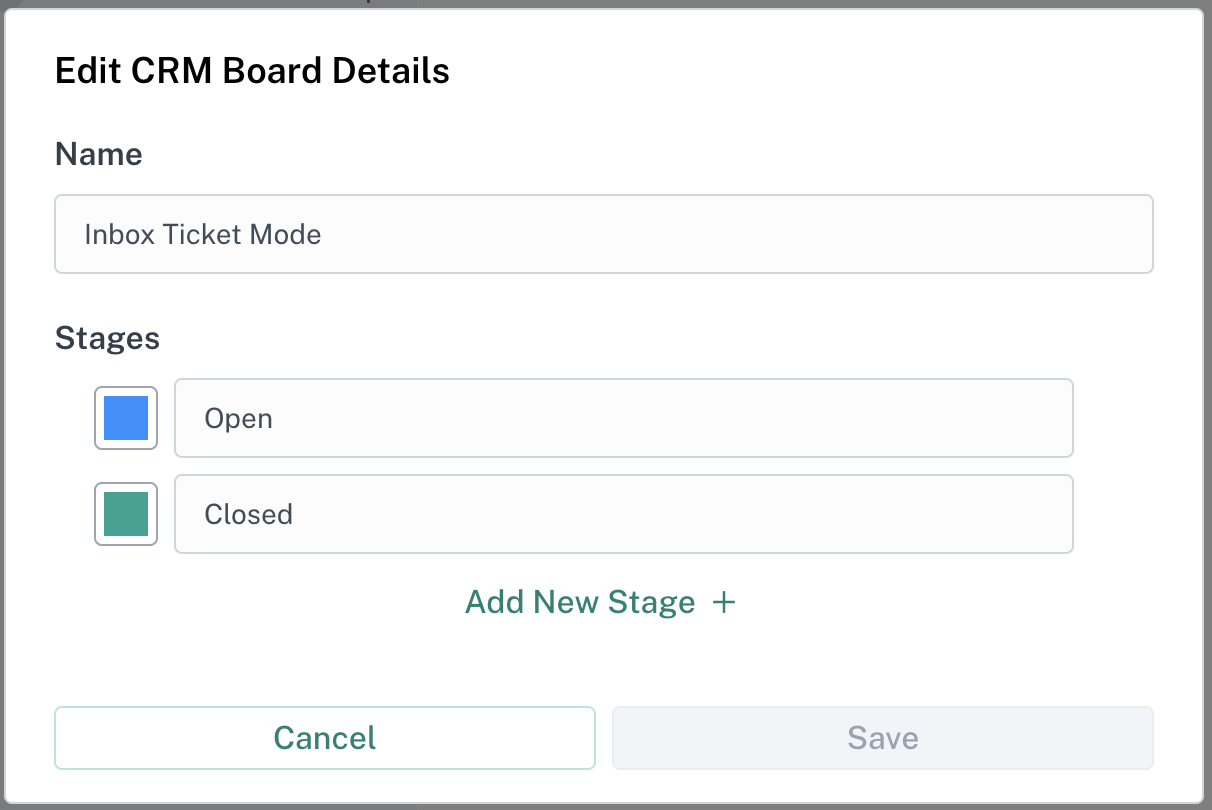Dismiss the dialog using Cancel
Image resolution: width=1212 pixels, height=810 pixels.
tap(325, 738)
